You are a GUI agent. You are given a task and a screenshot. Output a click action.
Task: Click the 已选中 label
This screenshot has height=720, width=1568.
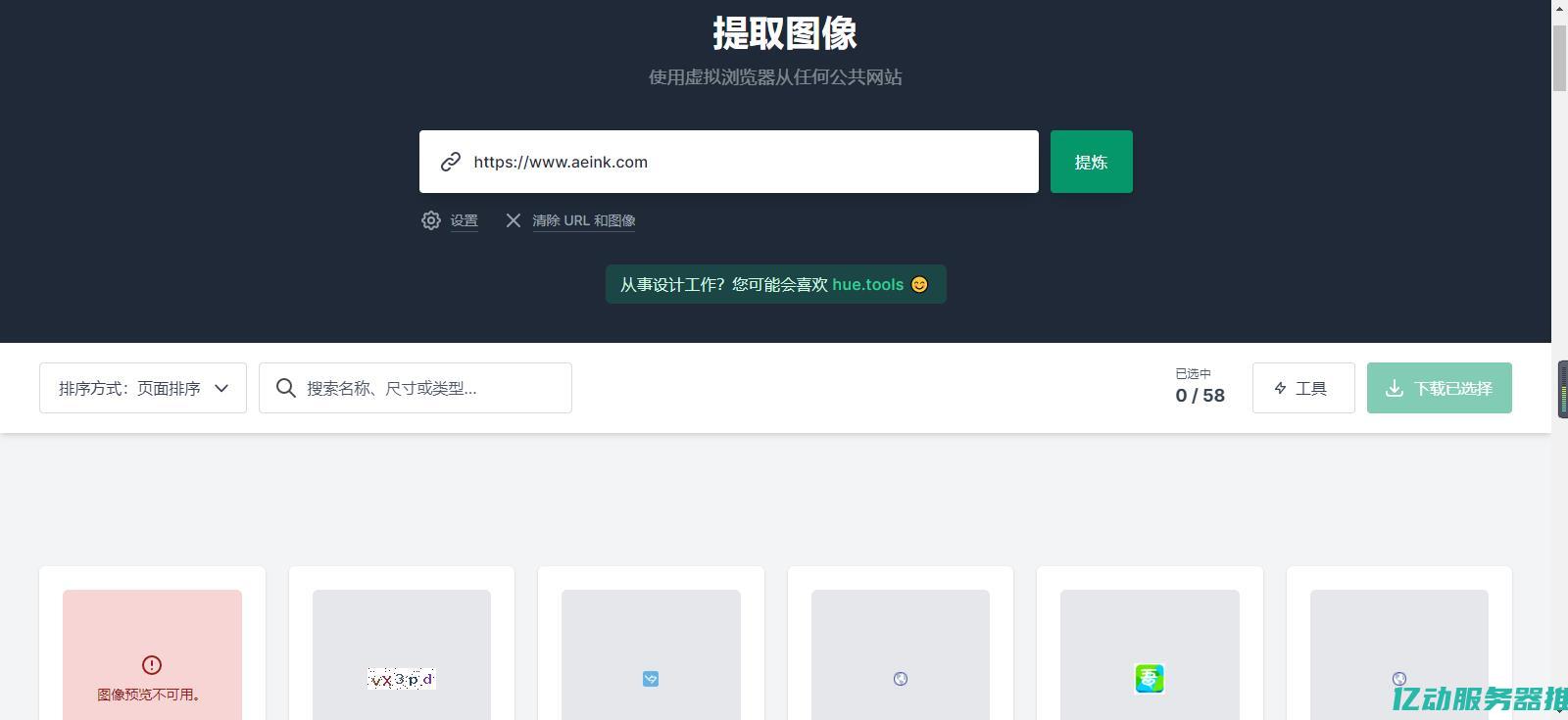[x=1194, y=373]
